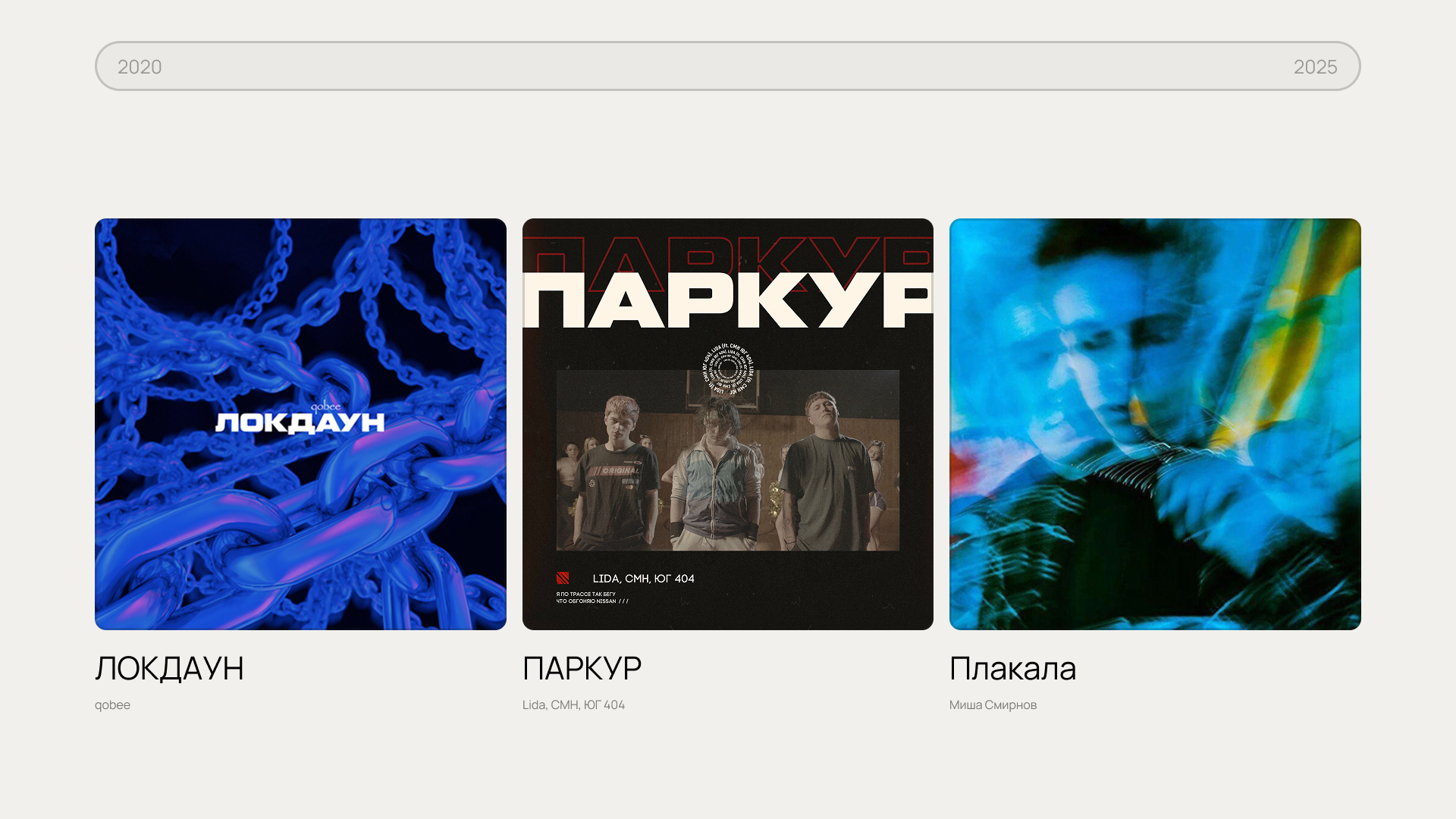The width and height of the screenshot is (1456, 819).
Task: Click the small qobee script logo on cover
Action: pos(326,406)
